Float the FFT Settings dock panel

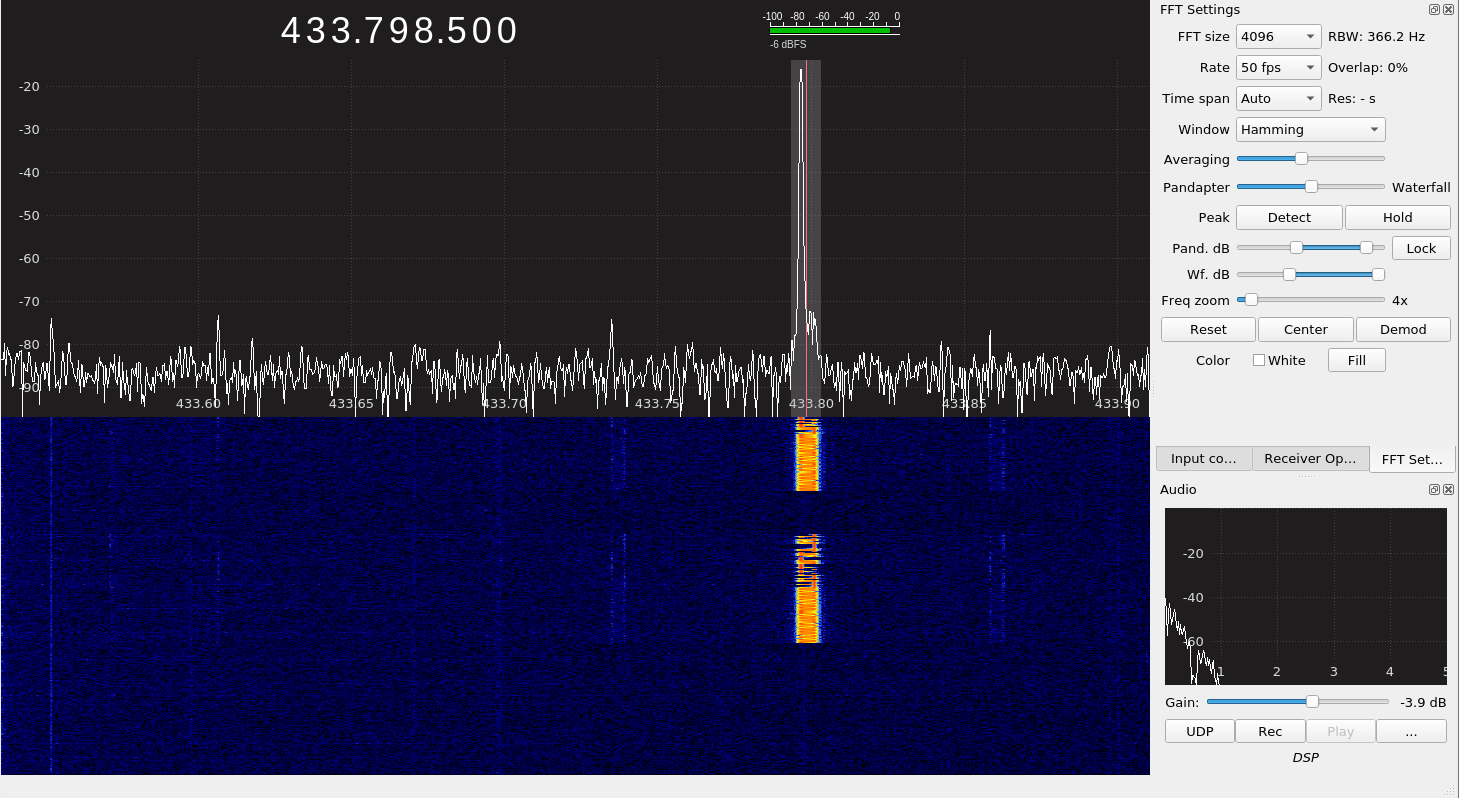click(1433, 10)
